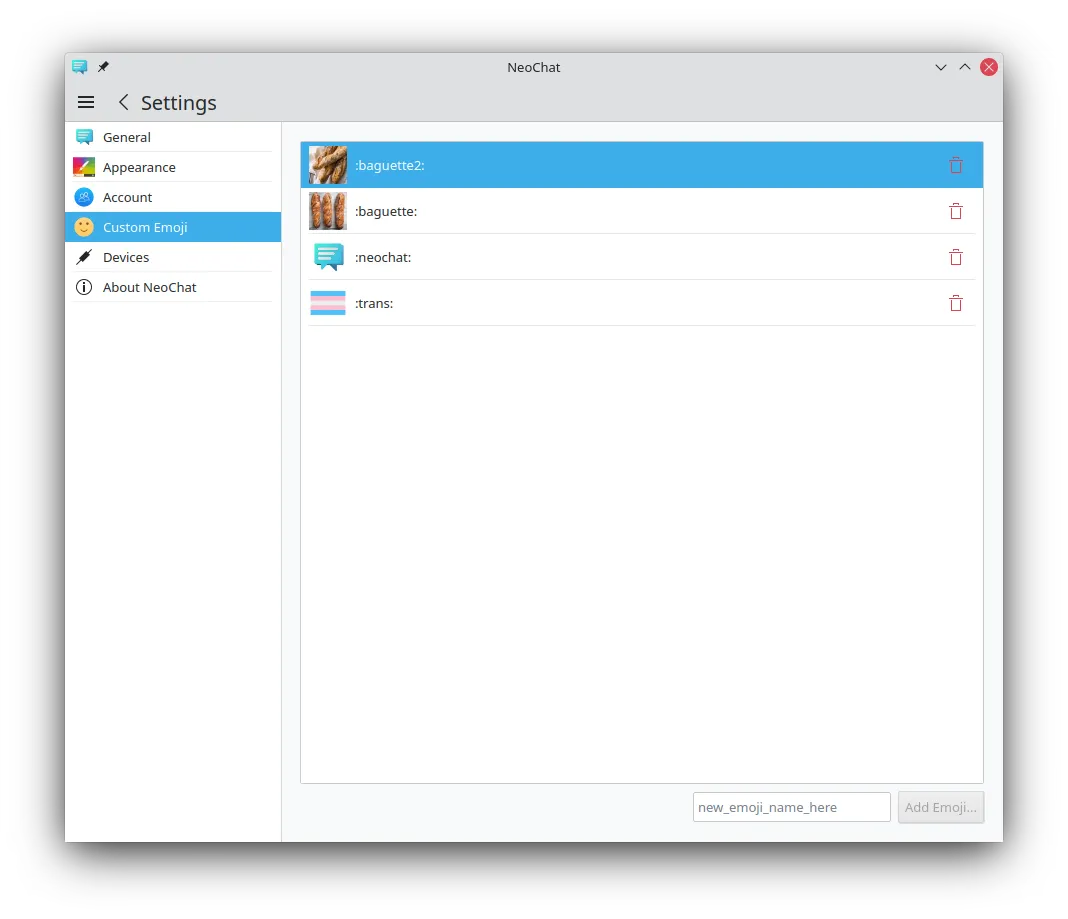The height and width of the screenshot is (919, 1068).
Task: Click the :baguette: emoji thumbnail
Action: click(x=328, y=211)
